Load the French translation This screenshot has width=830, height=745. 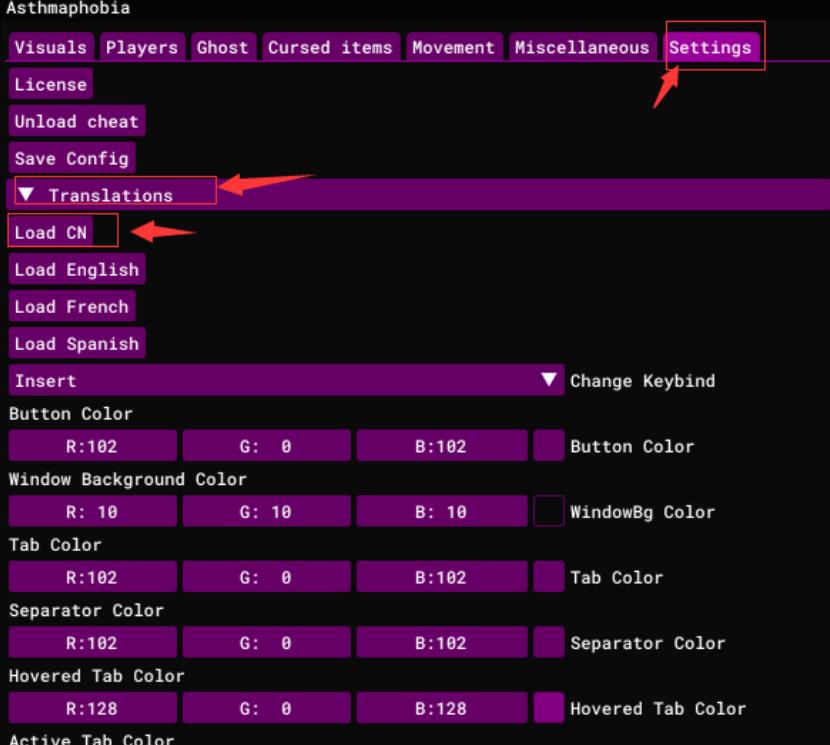click(72, 306)
